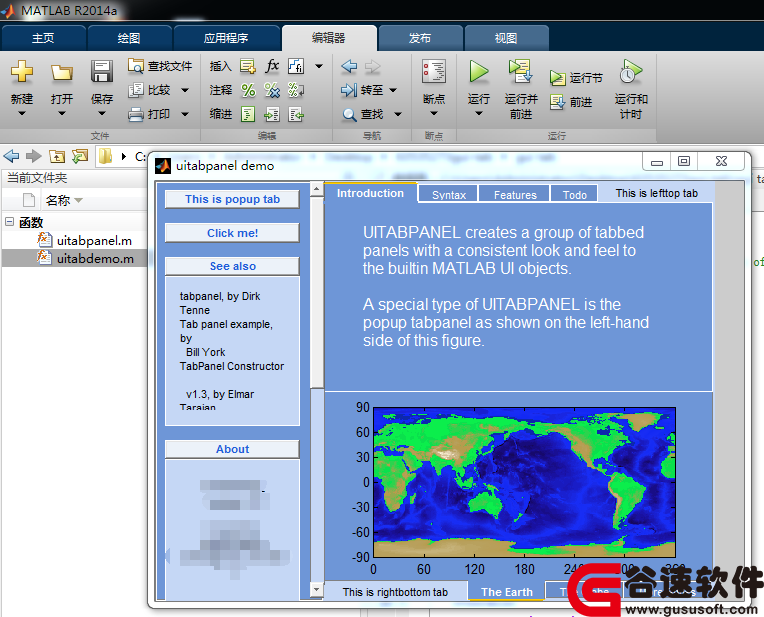This screenshot has width=764, height=617.
Task: Switch to the Apps (应用程序) ribbon tab
Action: 226,38
